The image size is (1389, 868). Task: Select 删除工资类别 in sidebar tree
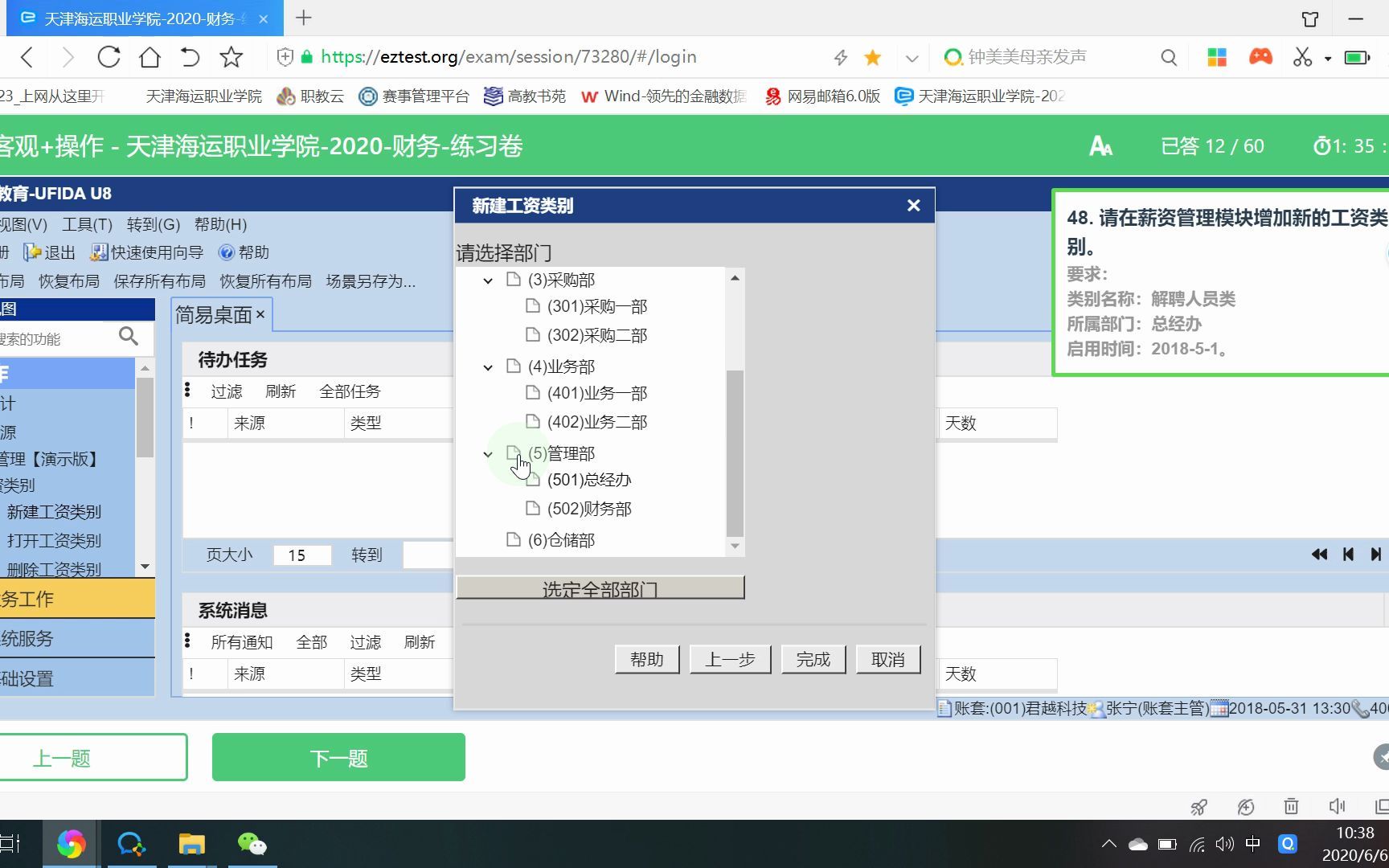coord(54,569)
